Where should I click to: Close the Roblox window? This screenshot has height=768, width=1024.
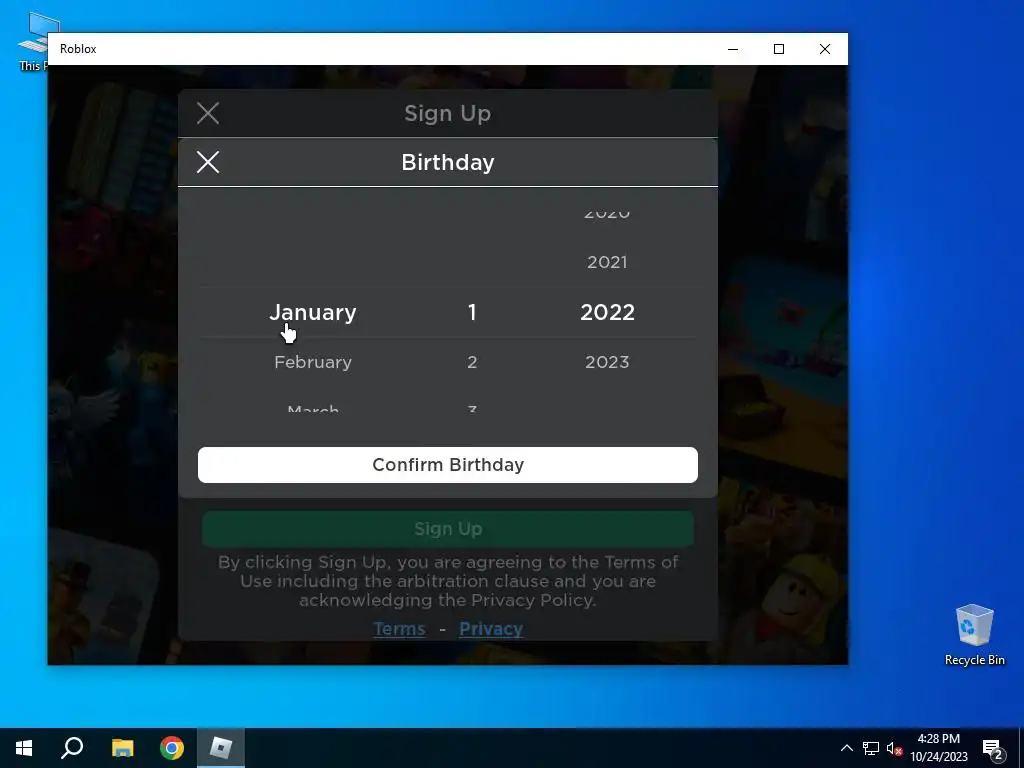(825, 49)
